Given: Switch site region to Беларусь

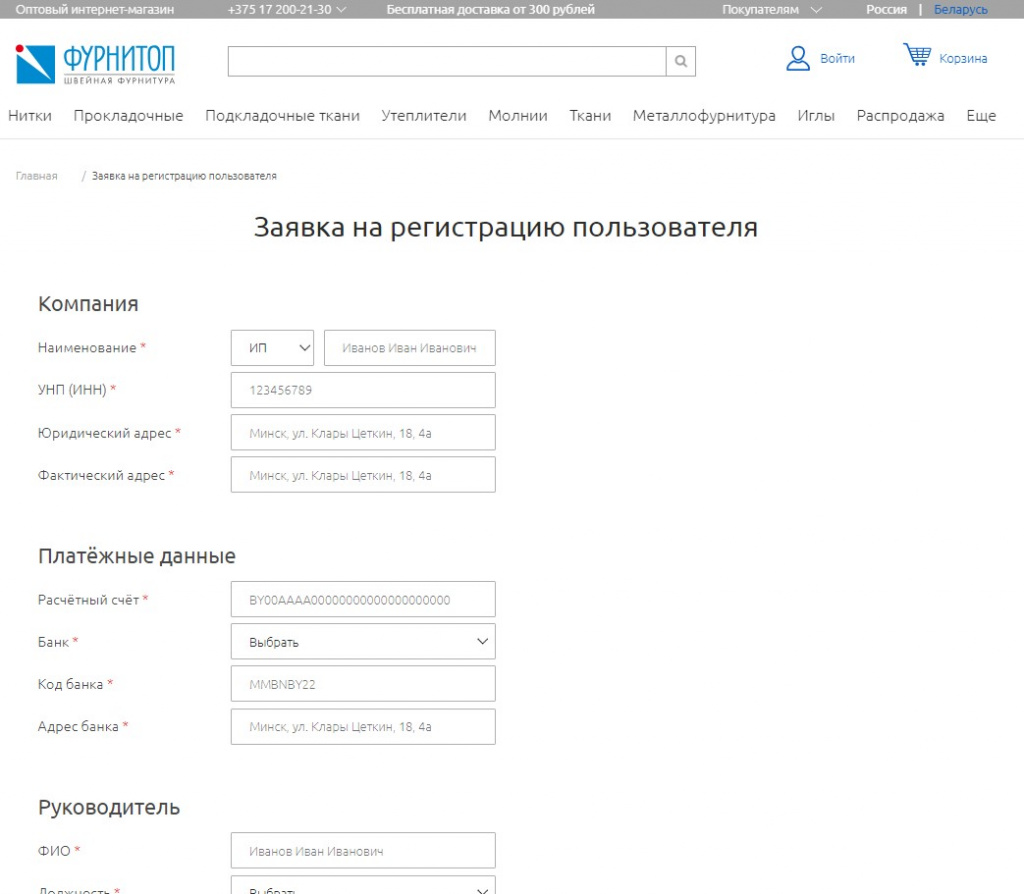Looking at the screenshot, I should point(959,9).
